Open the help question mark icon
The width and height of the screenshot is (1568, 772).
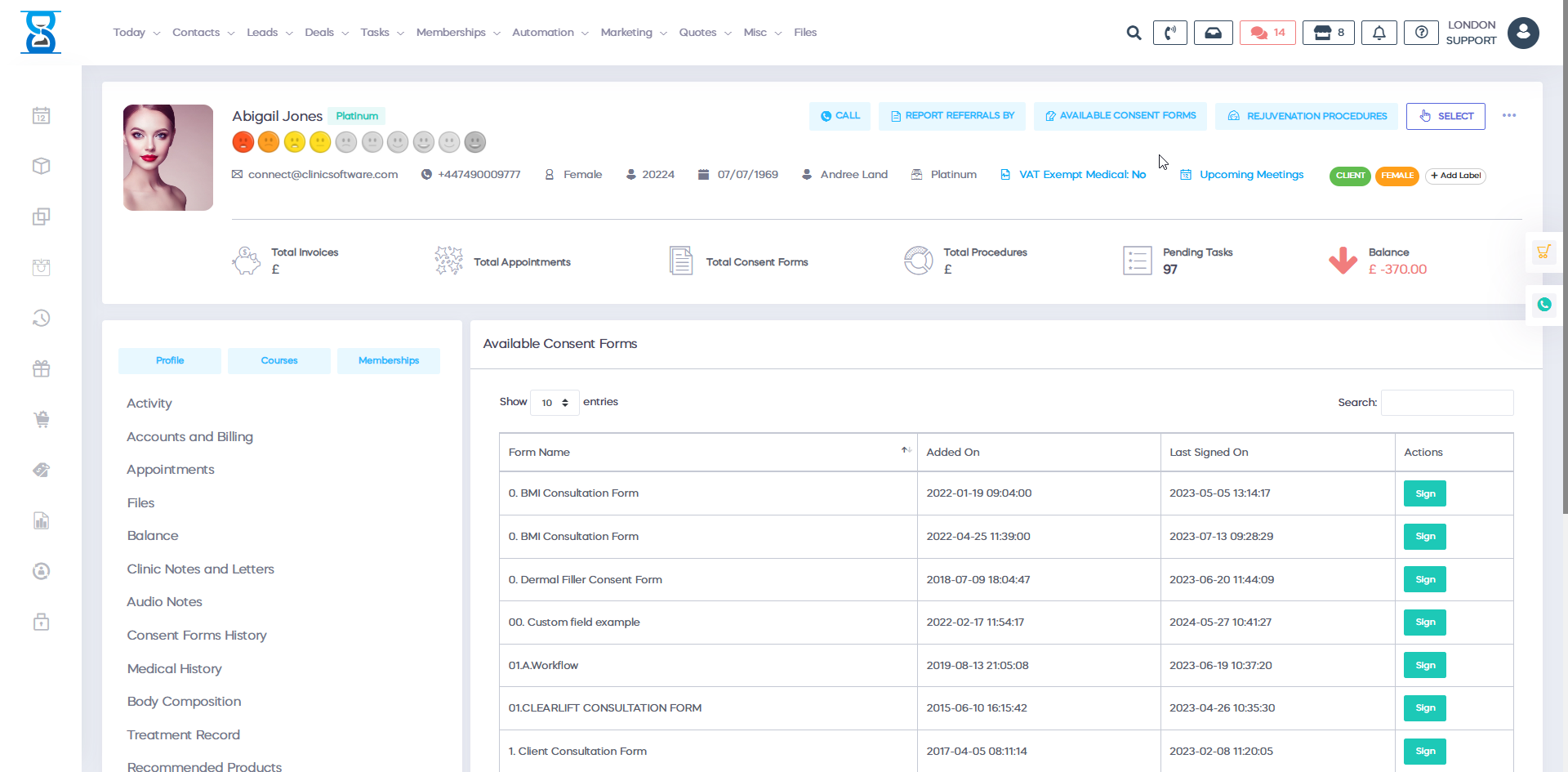click(x=1421, y=33)
